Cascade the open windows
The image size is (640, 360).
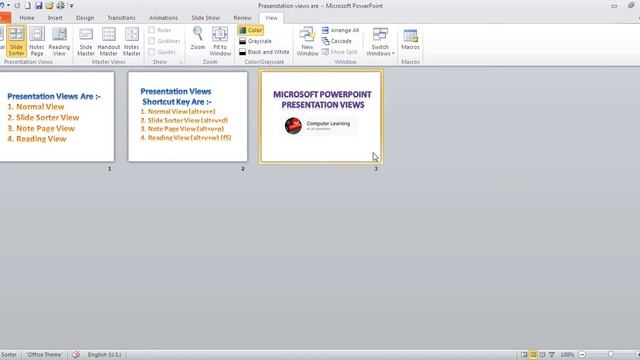[336, 41]
